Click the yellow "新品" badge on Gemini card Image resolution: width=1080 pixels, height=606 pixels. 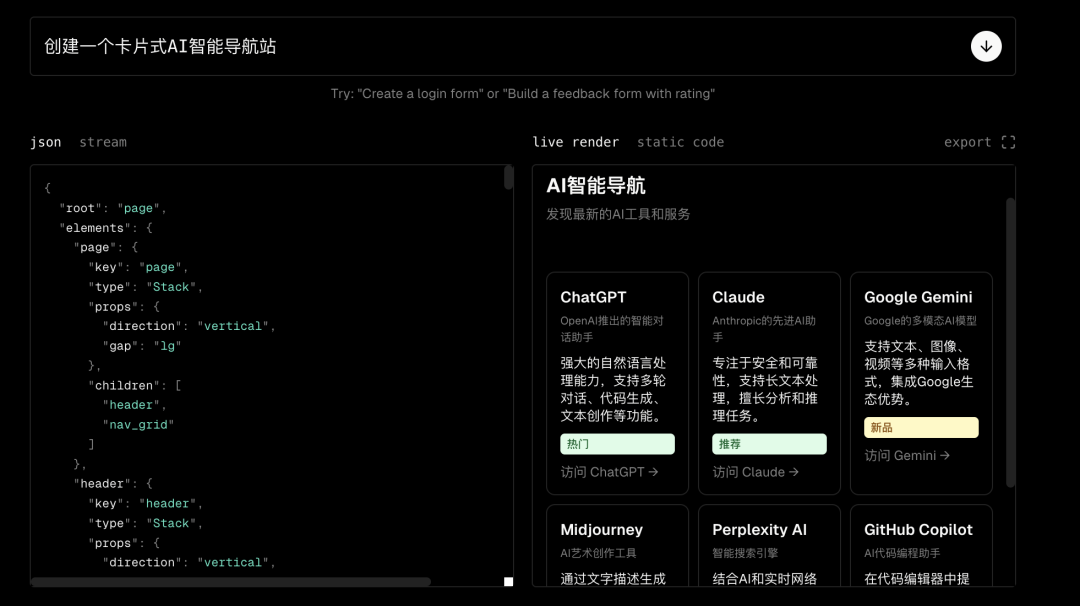[920, 426]
